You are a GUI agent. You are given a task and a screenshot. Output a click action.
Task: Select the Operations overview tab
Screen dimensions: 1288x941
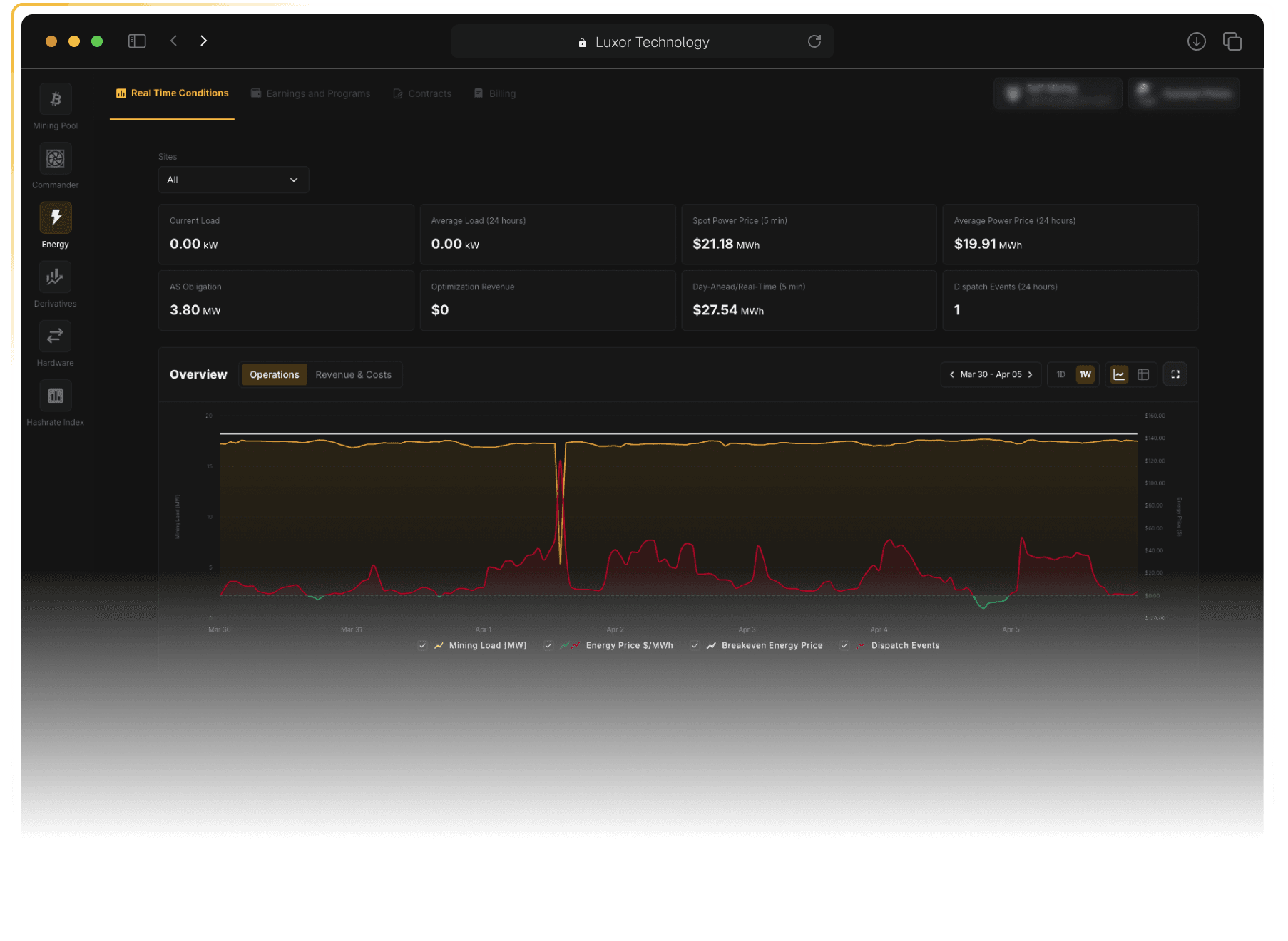point(275,374)
